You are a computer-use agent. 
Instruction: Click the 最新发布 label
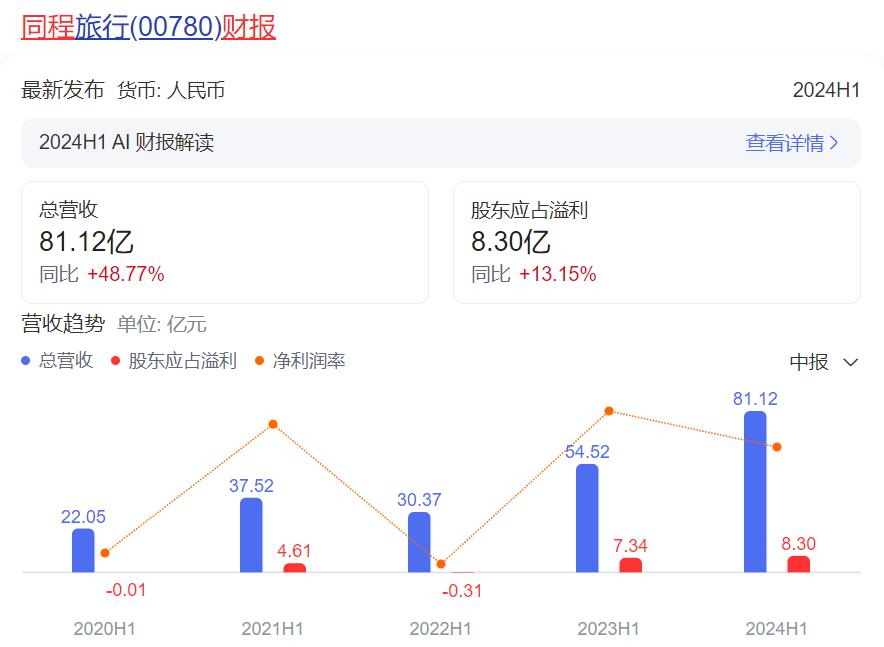[63, 90]
